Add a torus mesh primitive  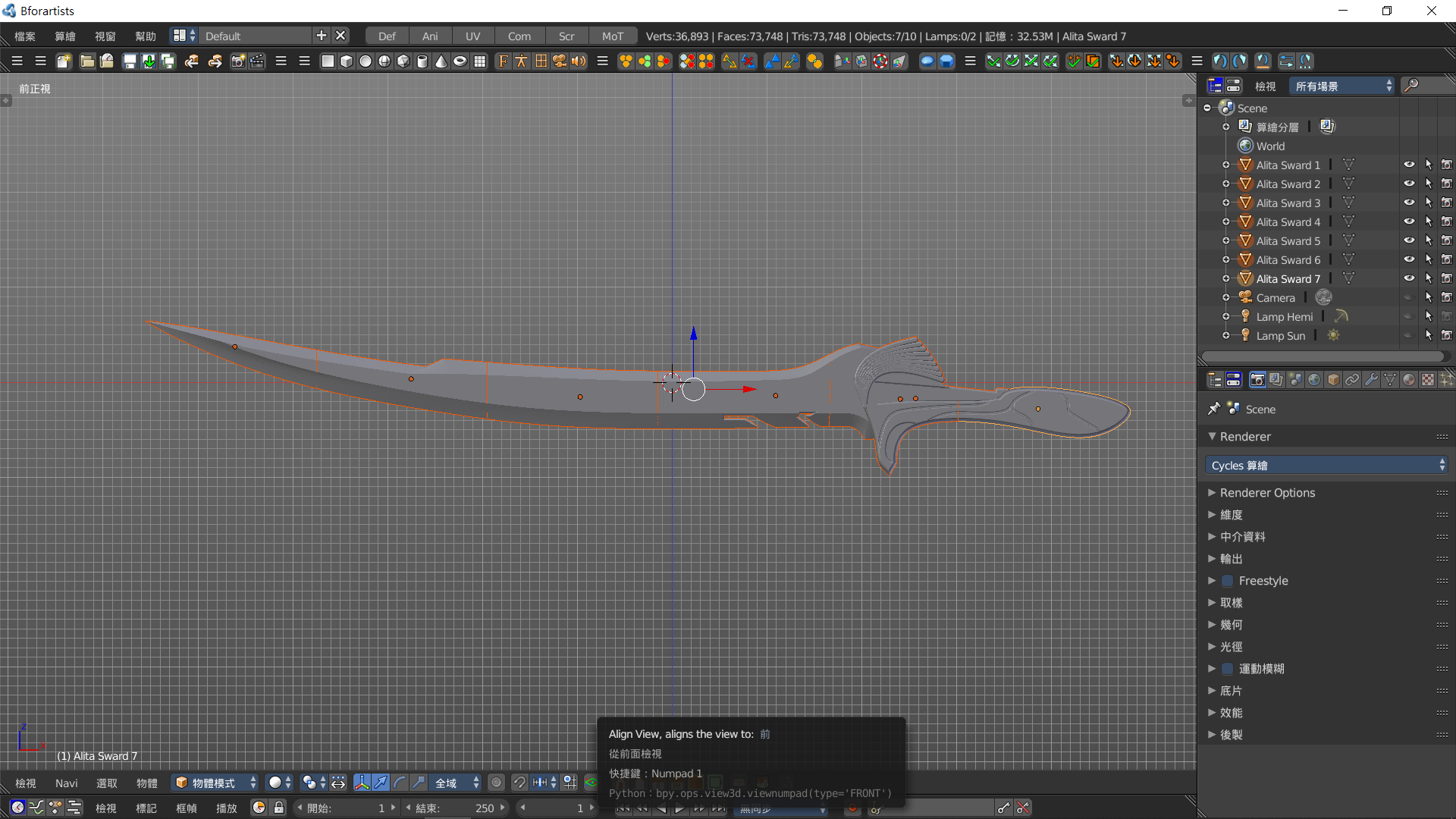460,61
